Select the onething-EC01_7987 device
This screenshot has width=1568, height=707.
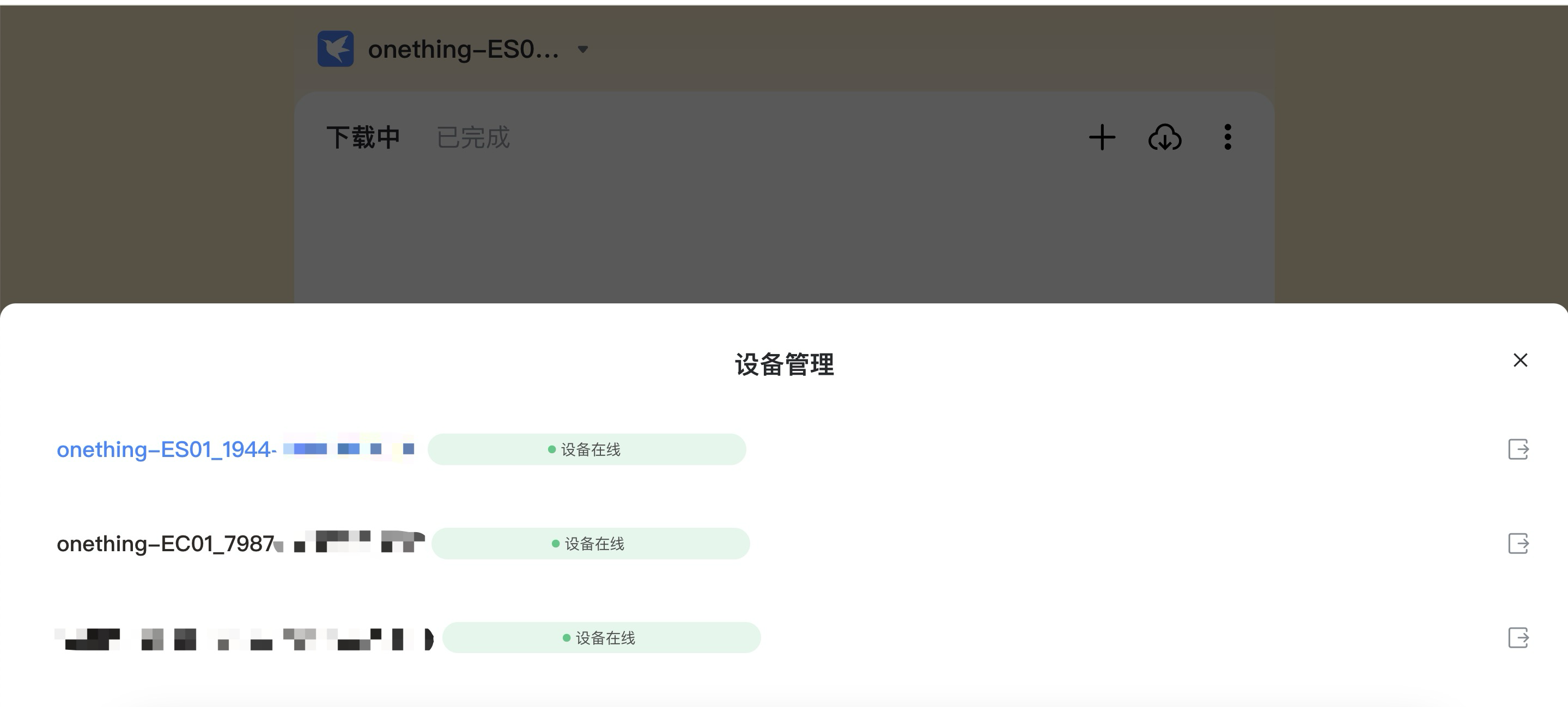point(240,544)
